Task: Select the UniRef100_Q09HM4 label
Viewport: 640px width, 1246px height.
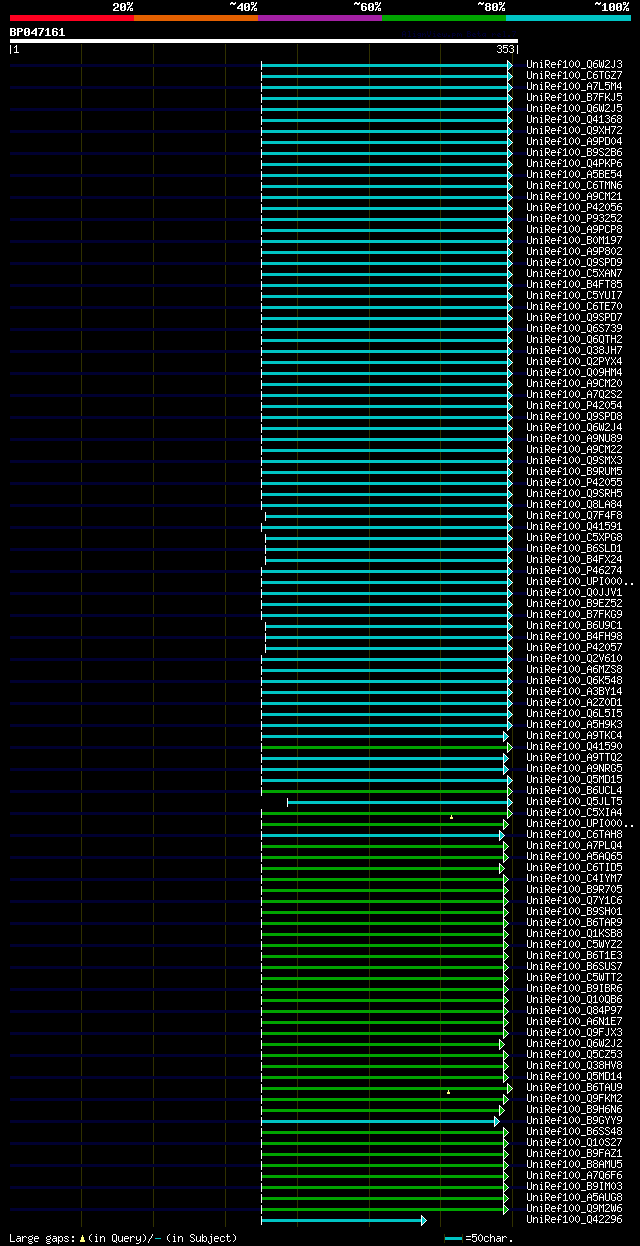Action: (x=574, y=372)
